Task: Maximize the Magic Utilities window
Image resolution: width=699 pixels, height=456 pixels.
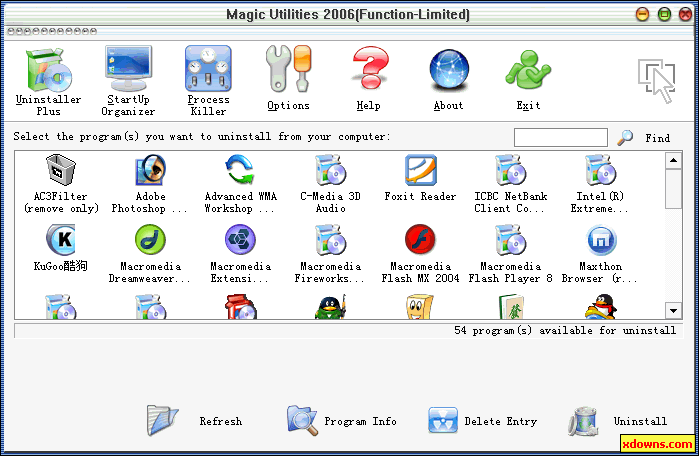Action: pyautogui.click(x=664, y=14)
